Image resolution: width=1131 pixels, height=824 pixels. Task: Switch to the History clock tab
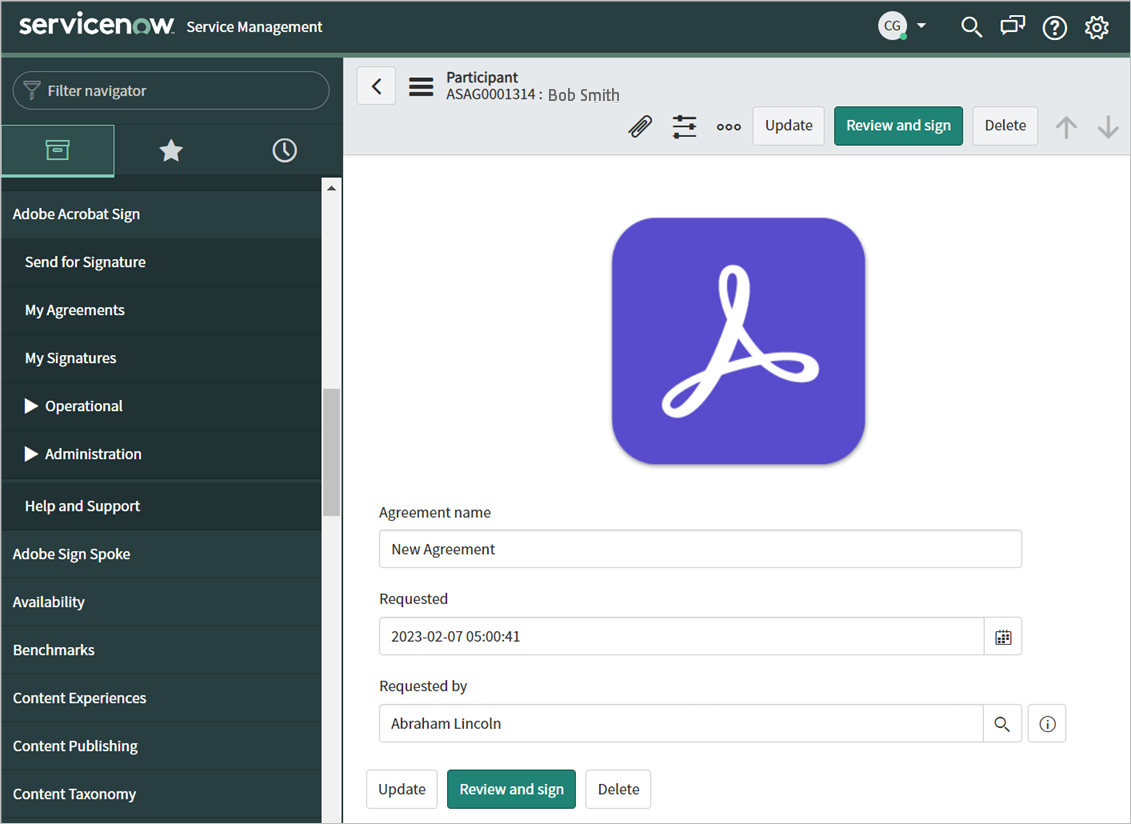[283, 150]
